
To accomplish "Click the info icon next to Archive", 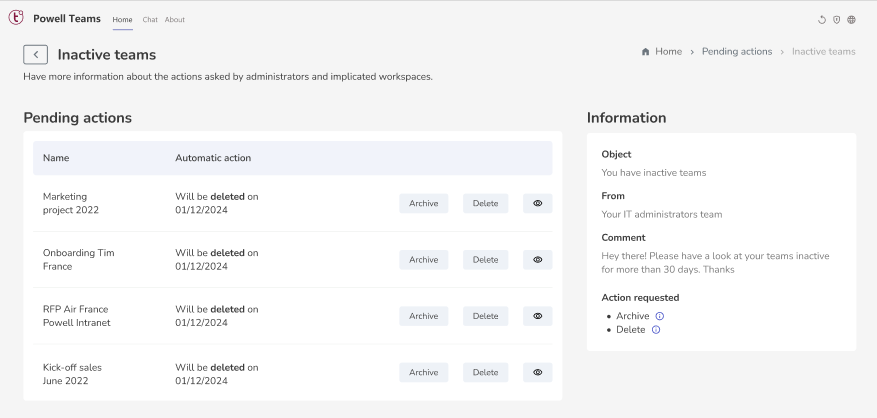I will pos(659,316).
